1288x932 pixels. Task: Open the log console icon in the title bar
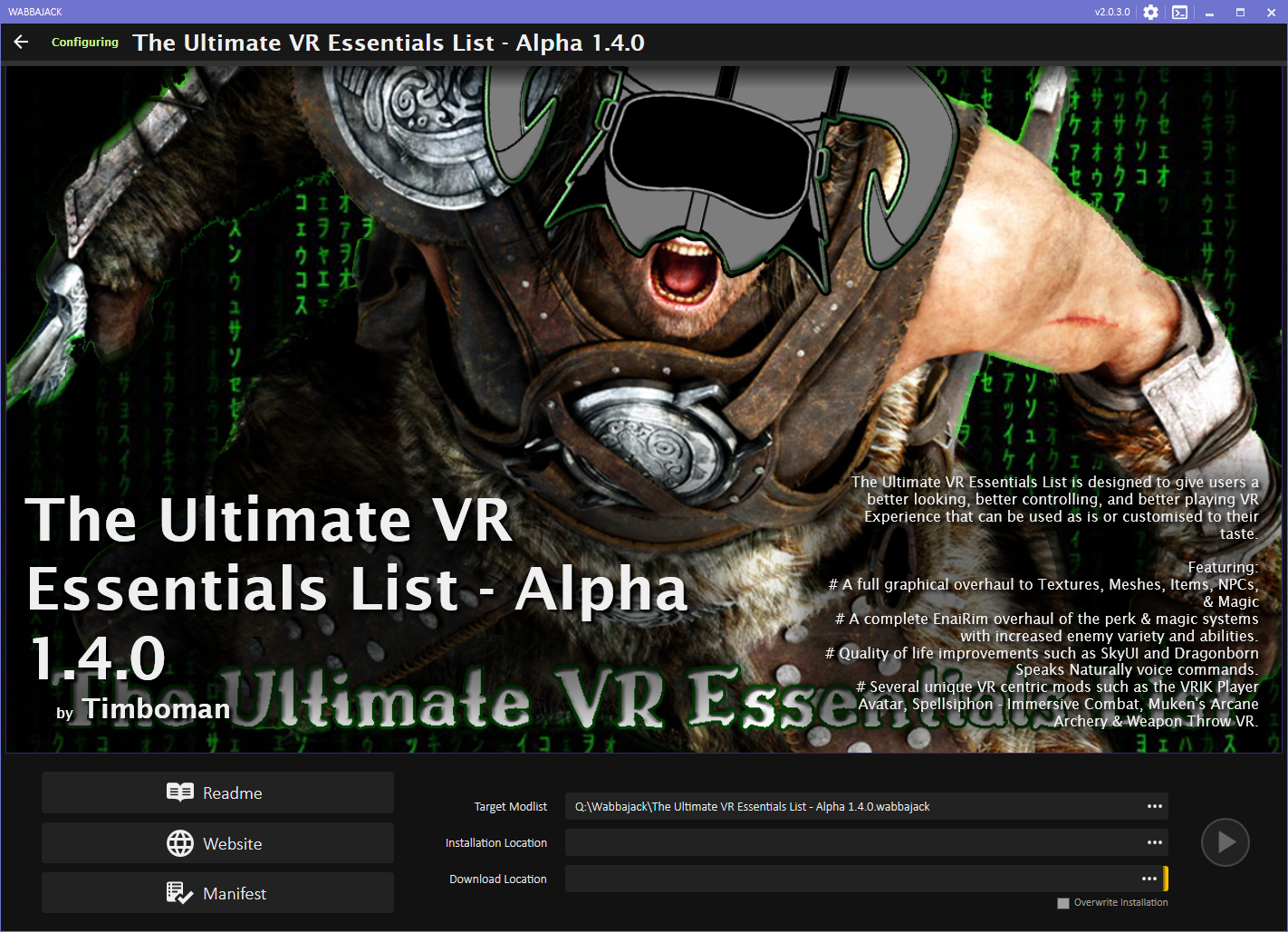1179,12
